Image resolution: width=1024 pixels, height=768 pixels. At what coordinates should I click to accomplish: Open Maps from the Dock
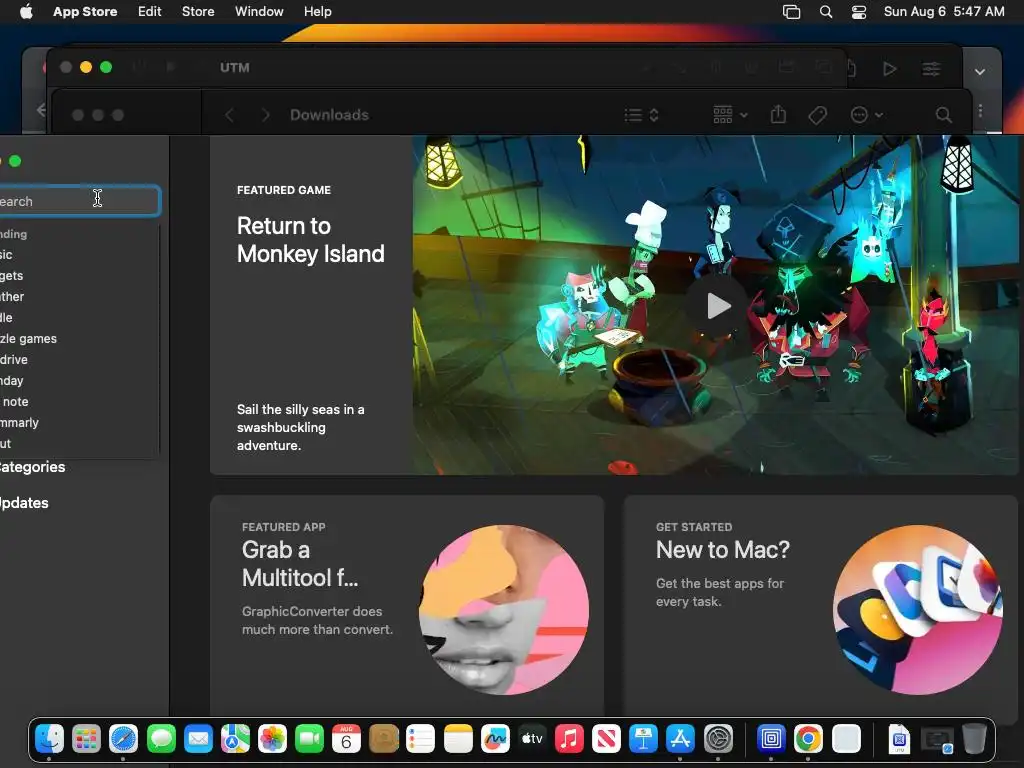235,739
